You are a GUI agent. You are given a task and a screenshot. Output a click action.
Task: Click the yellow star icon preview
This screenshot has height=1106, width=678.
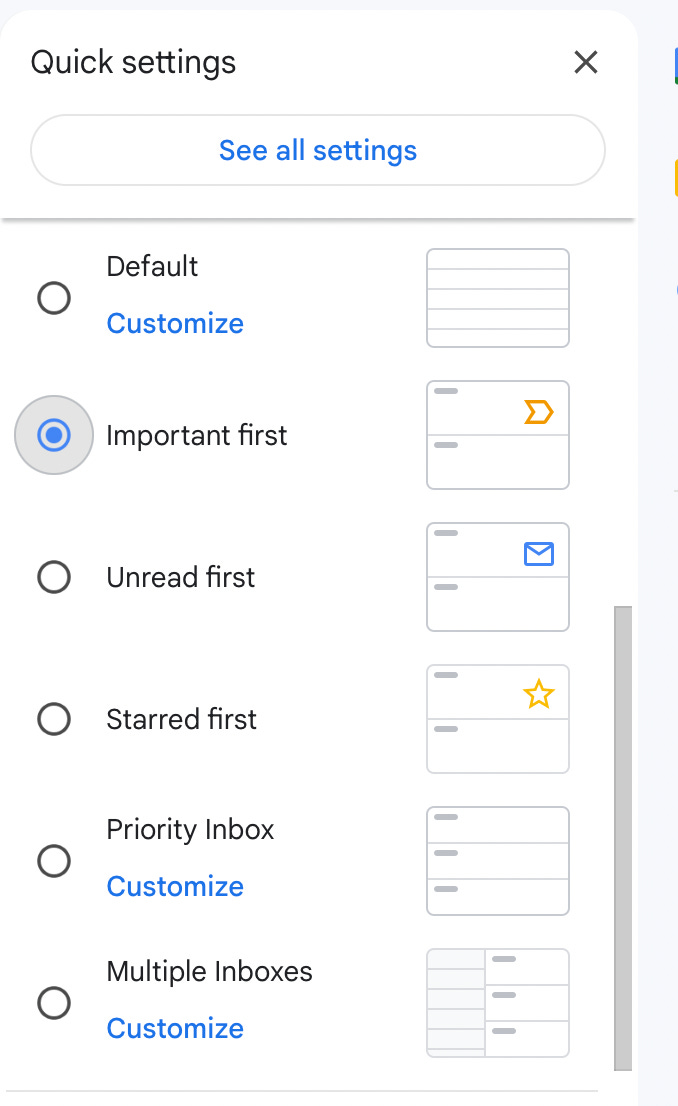click(538, 694)
